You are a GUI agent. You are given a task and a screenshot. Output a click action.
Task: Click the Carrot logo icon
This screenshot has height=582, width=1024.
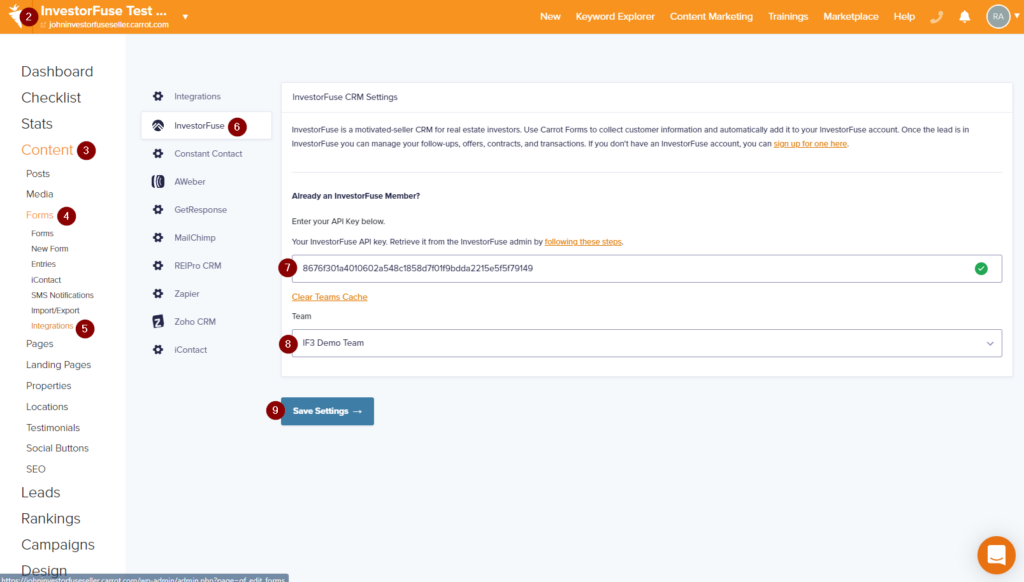pyautogui.click(x=14, y=16)
